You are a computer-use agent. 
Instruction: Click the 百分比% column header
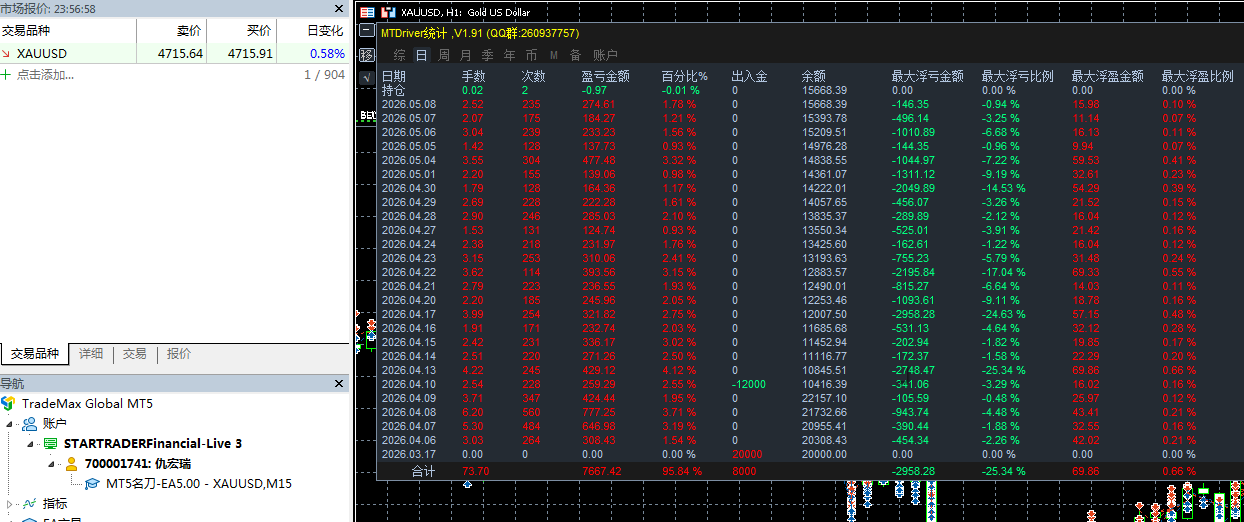684,76
